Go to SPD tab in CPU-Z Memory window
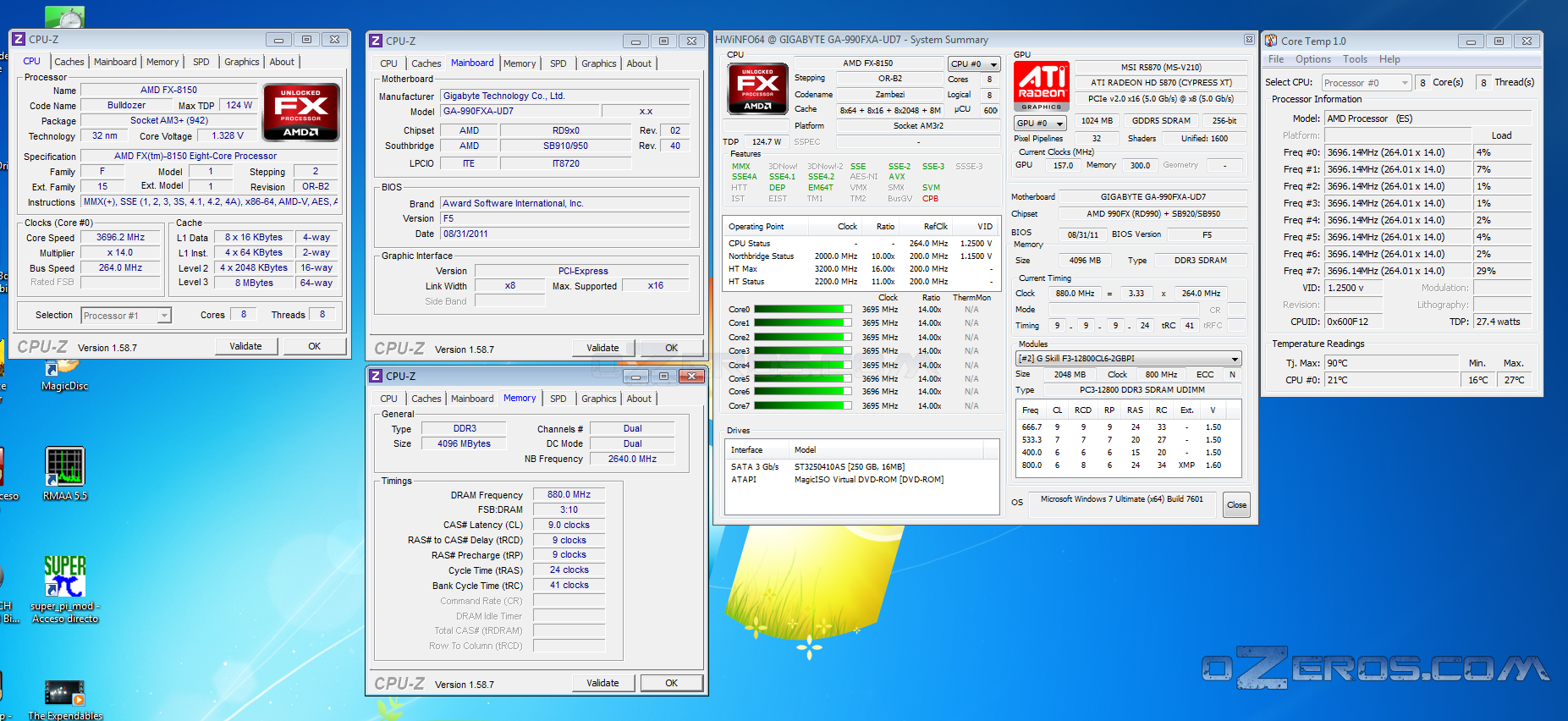The width and height of the screenshot is (1568, 721). 558,399
